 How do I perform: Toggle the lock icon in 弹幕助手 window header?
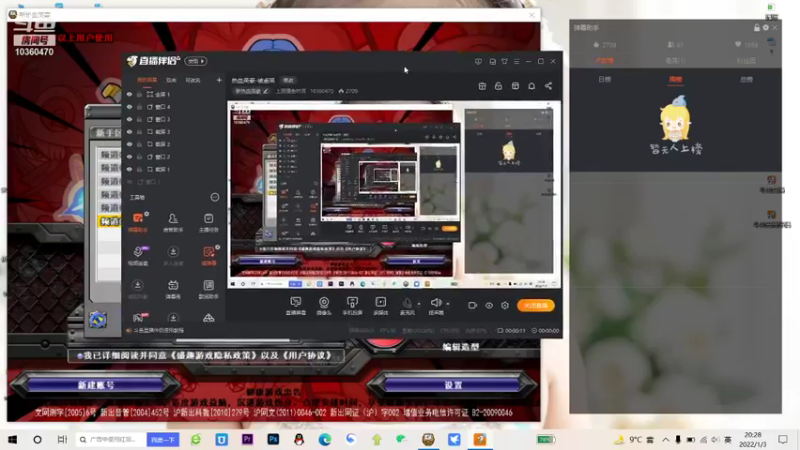757,28
